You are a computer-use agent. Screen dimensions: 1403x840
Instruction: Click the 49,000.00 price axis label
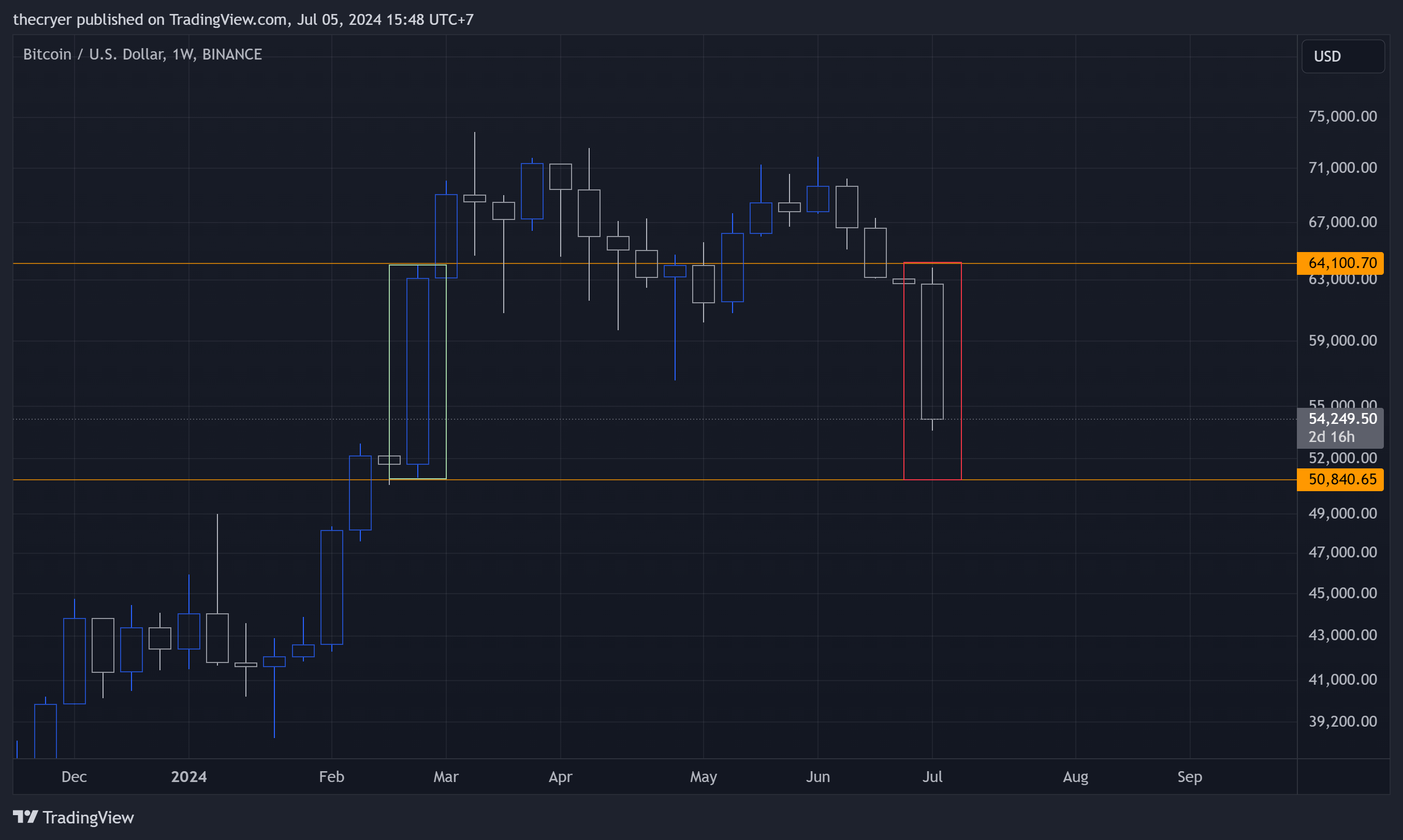pos(1342,513)
